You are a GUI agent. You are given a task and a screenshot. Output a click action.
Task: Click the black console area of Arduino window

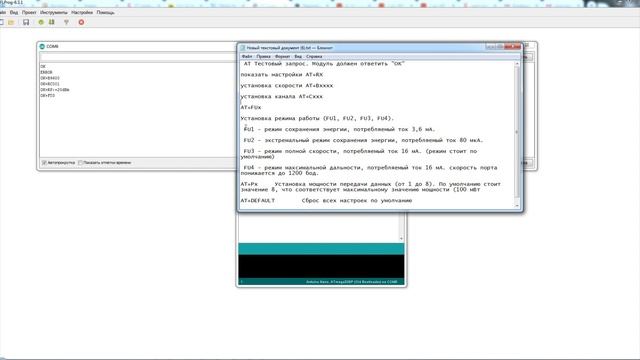321,267
